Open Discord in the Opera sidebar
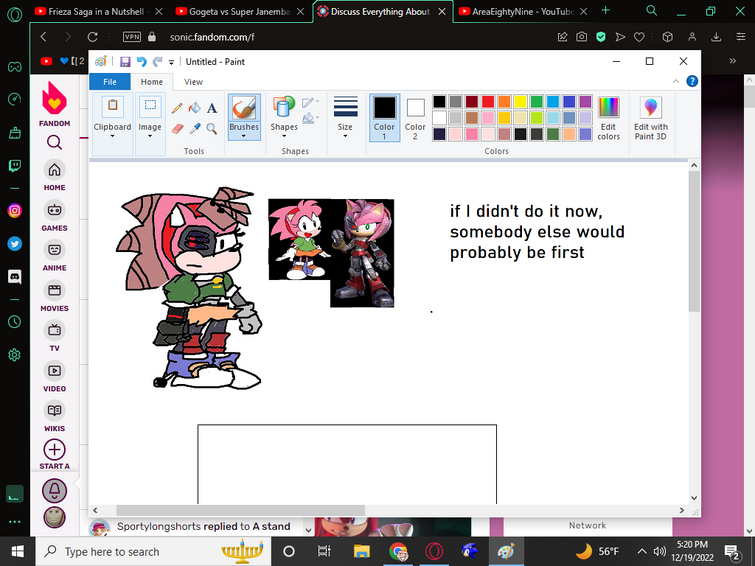This screenshot has height=566, width=755. point(14,276)
